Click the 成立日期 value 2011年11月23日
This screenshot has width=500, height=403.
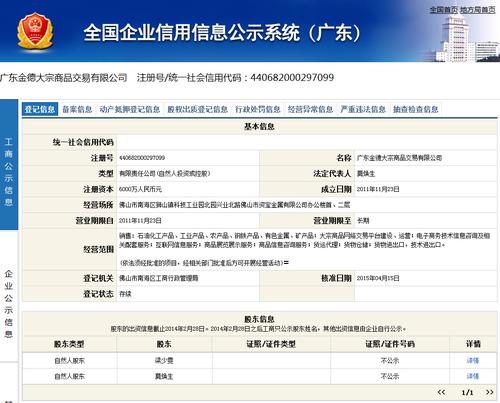(378, 189)
